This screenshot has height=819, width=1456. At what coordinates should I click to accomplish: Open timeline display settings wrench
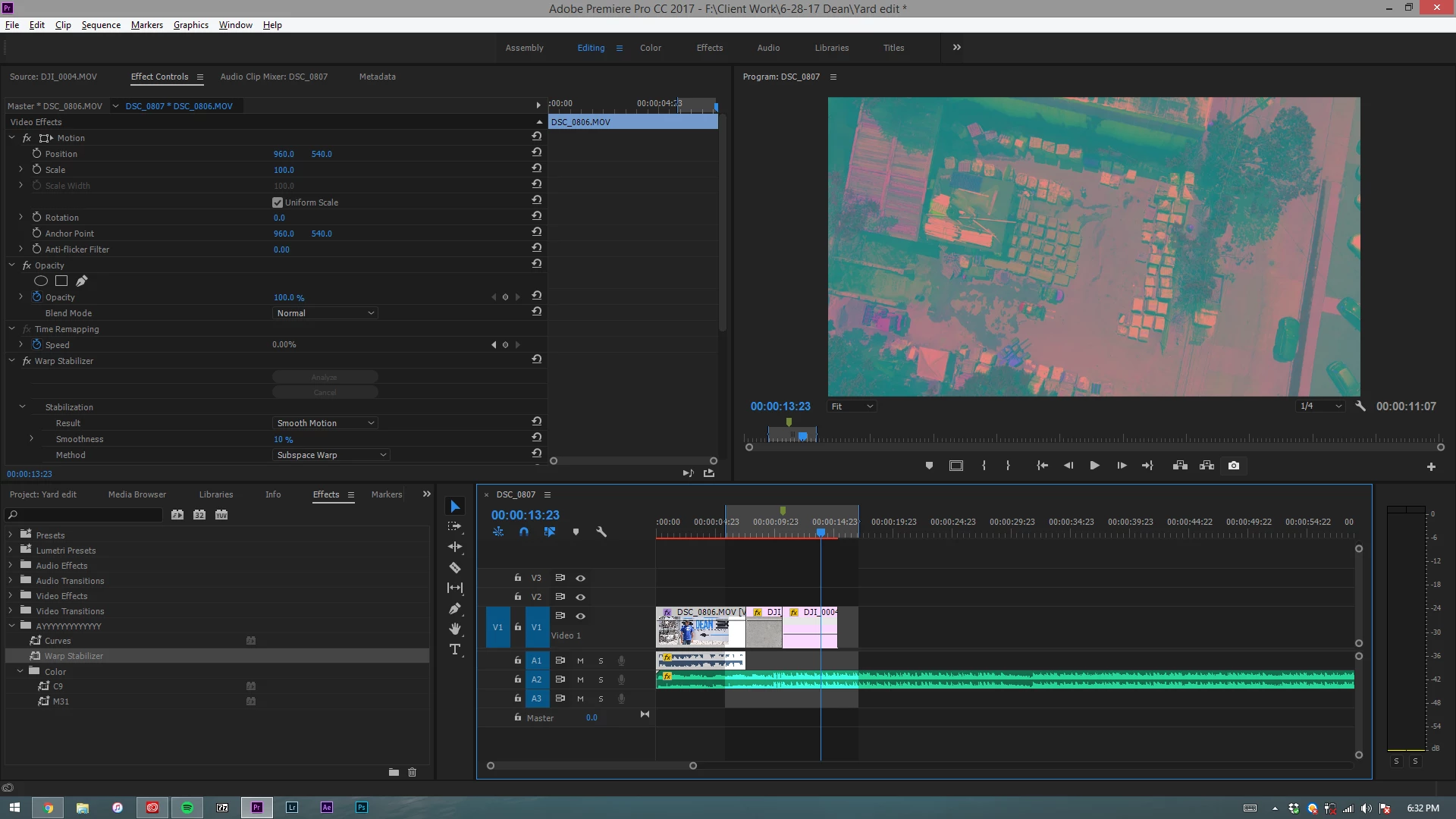click(601, 532)
